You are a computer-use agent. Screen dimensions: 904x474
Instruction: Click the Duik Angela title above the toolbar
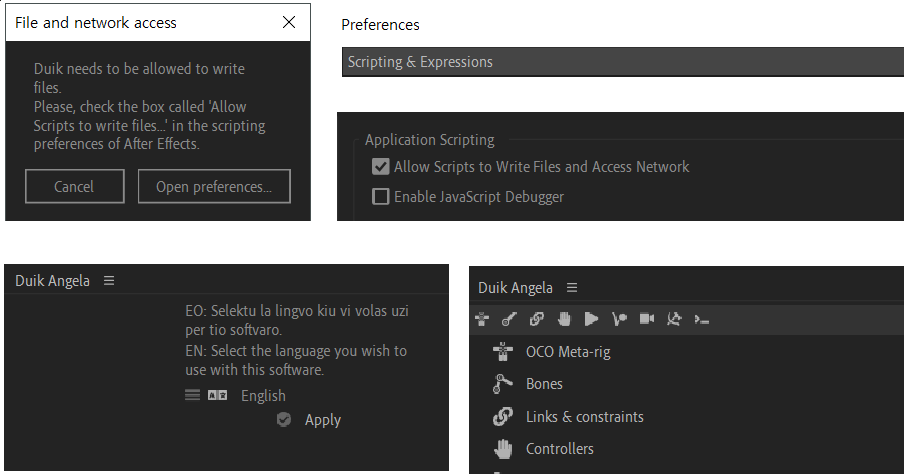pos(515,288)
